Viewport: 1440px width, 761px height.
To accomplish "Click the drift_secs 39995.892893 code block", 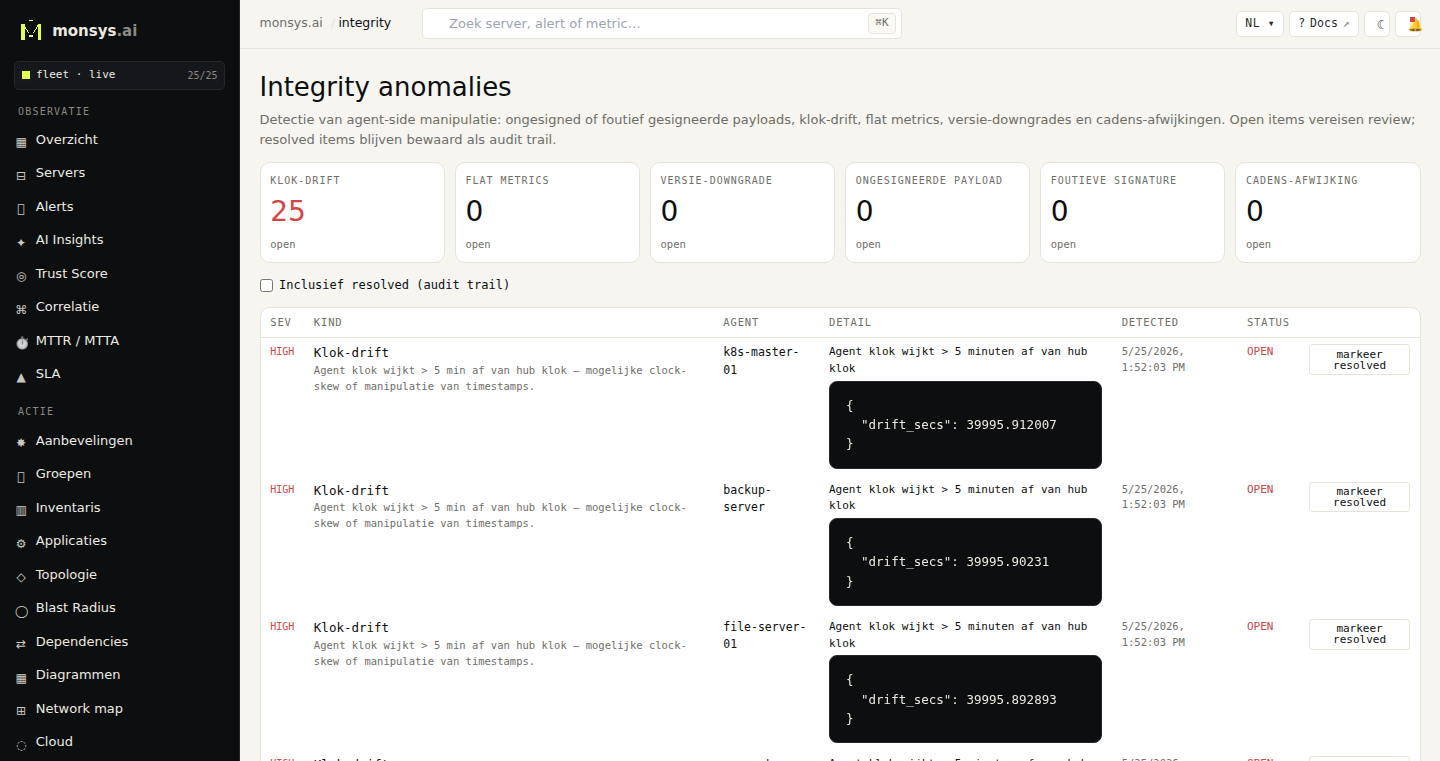I will tap(965, 699).
